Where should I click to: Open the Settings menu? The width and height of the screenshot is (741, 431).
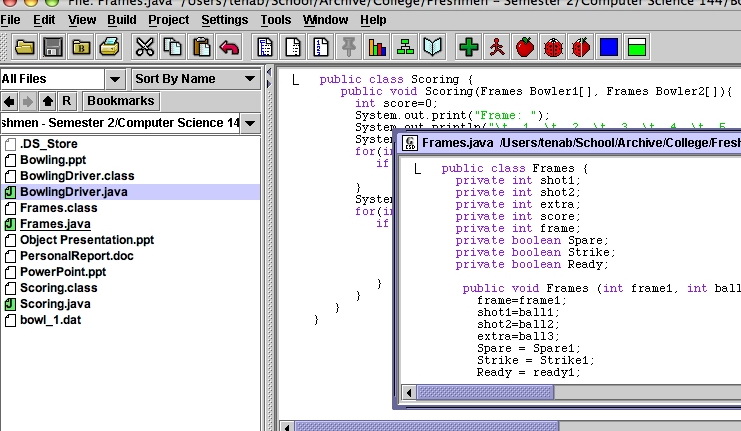[224, 19]
